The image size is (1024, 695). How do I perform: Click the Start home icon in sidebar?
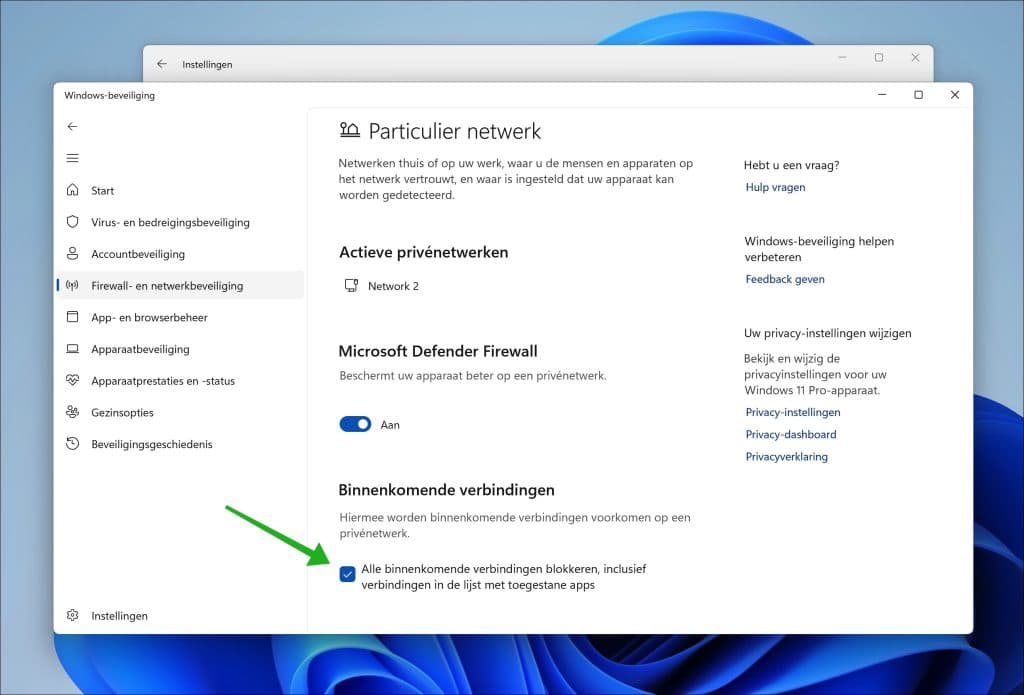[x=72, y=190]
